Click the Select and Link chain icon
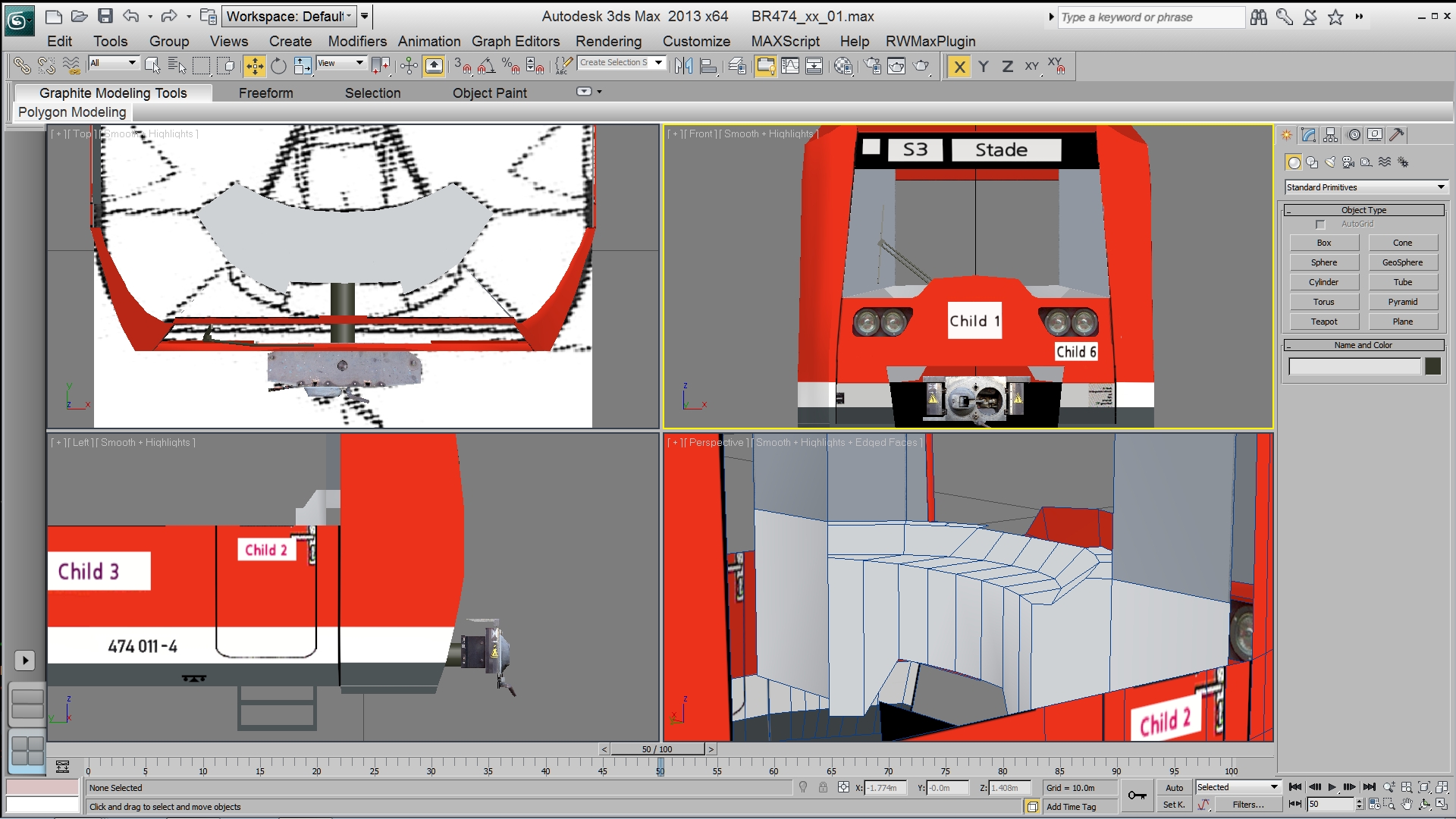The height and width of the screenshot is (819, 1456). pos(22,67)
